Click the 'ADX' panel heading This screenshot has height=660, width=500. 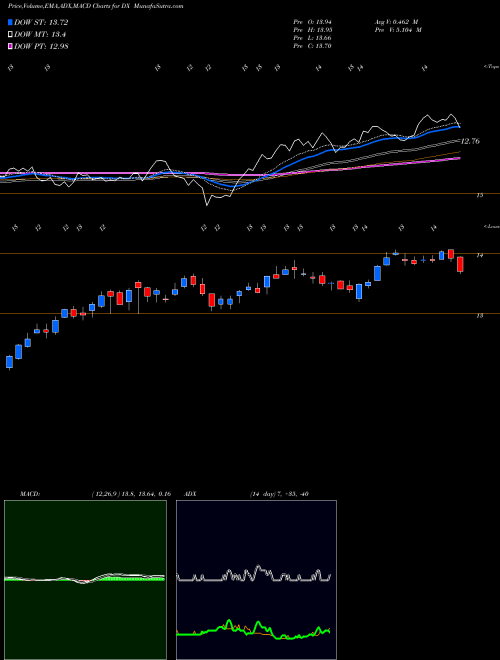pos(191,494)
